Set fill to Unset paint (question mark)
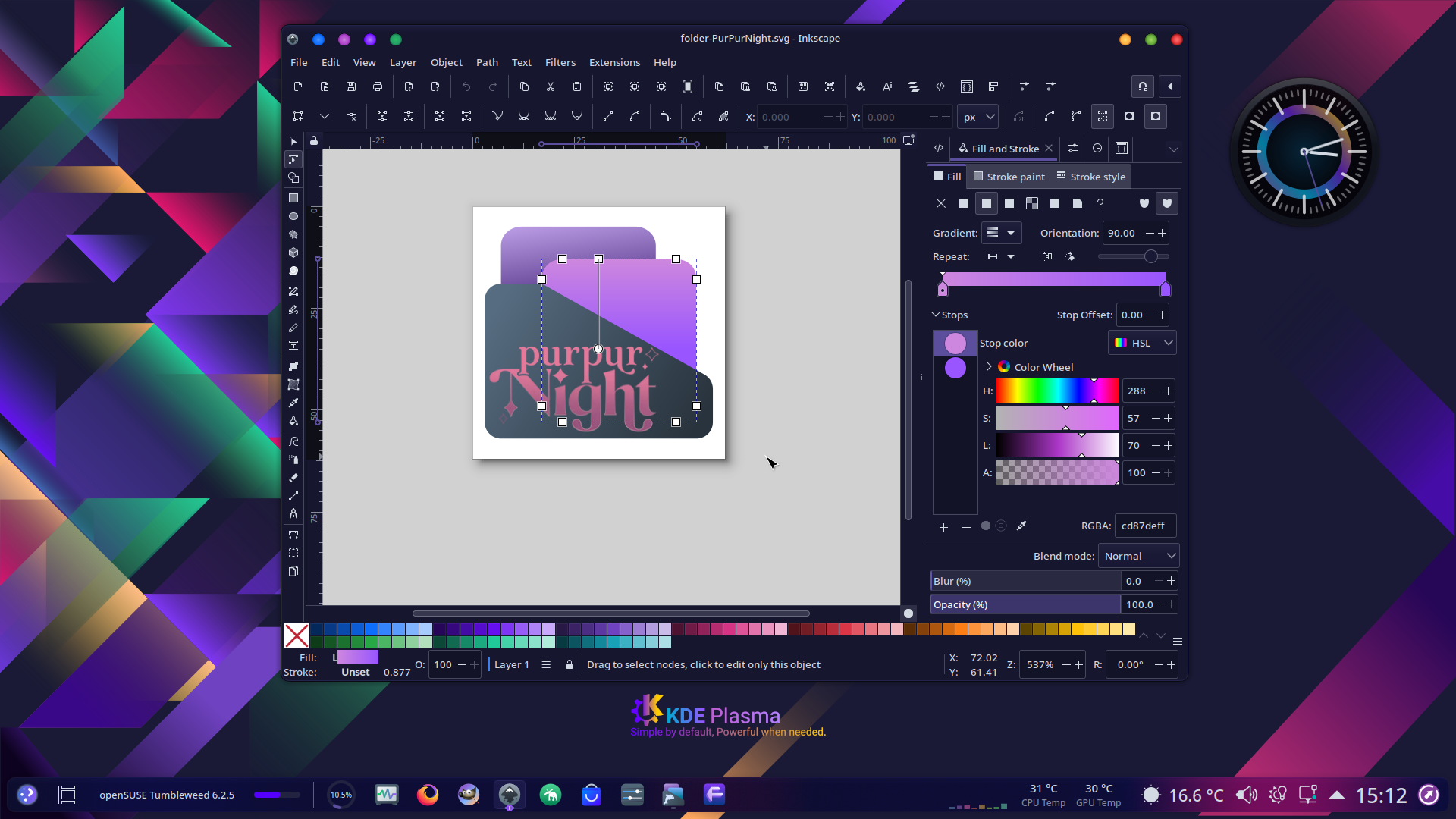The width and height of the screenshot is (1456, 819). (x=1100, y=203)
